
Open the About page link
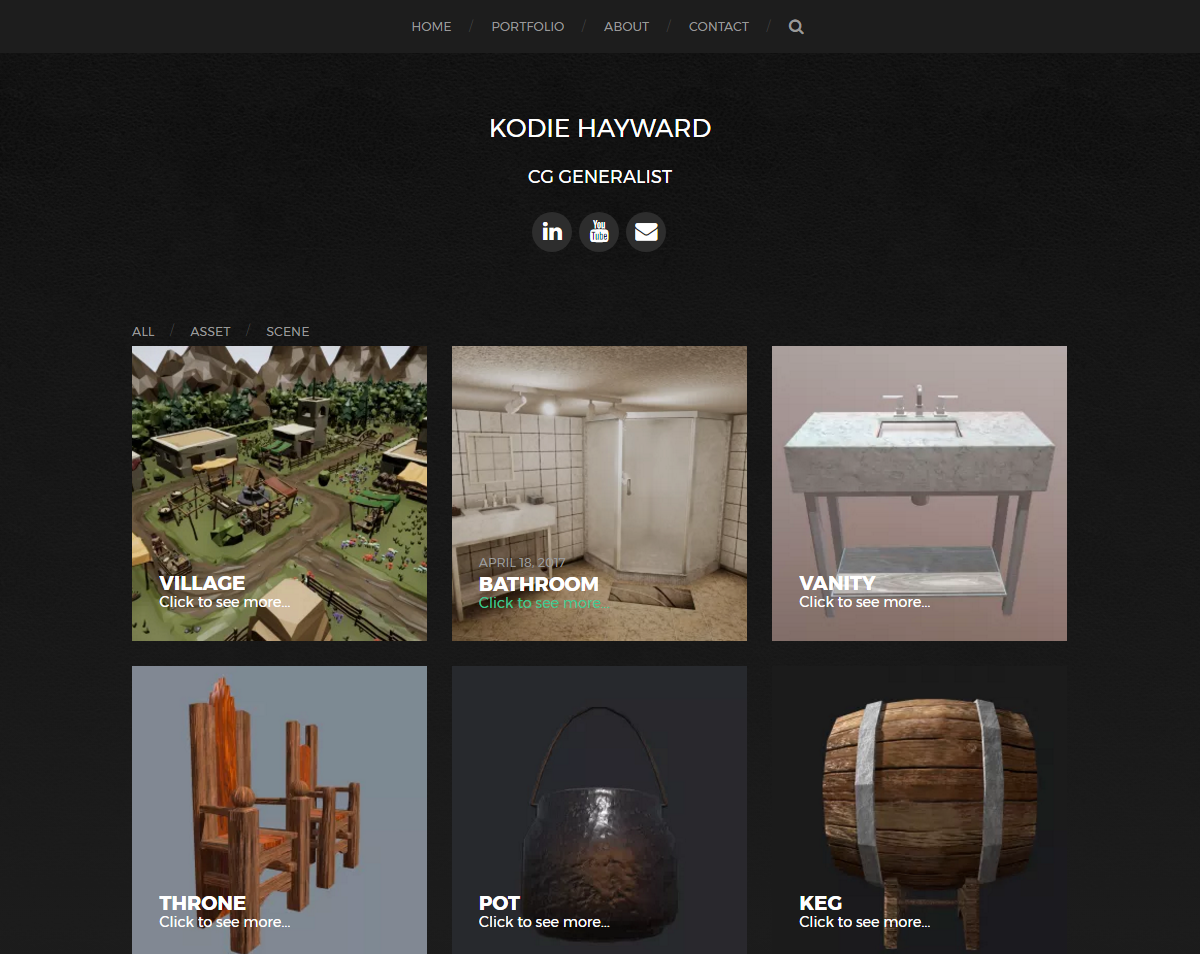click(x=626, y=27)
